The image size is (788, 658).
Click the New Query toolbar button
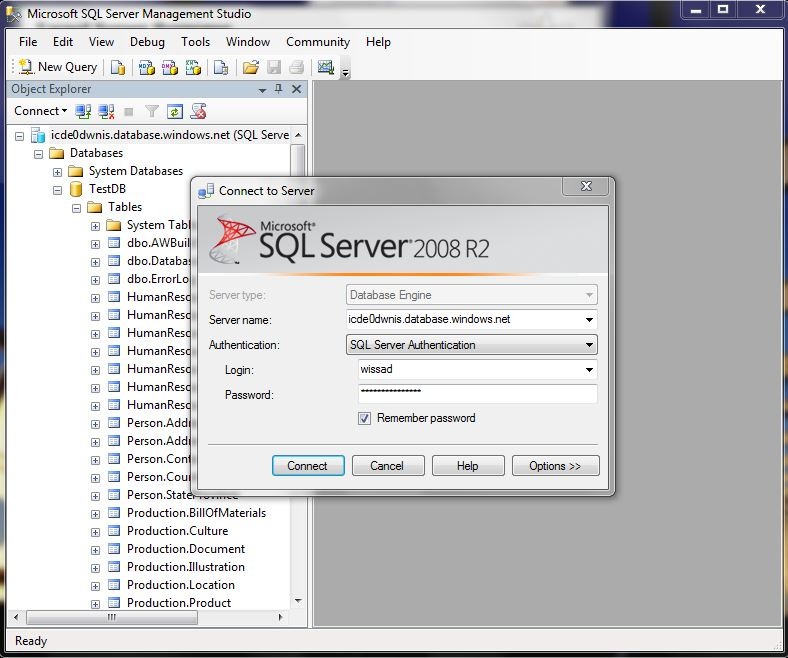click(57, 67)
